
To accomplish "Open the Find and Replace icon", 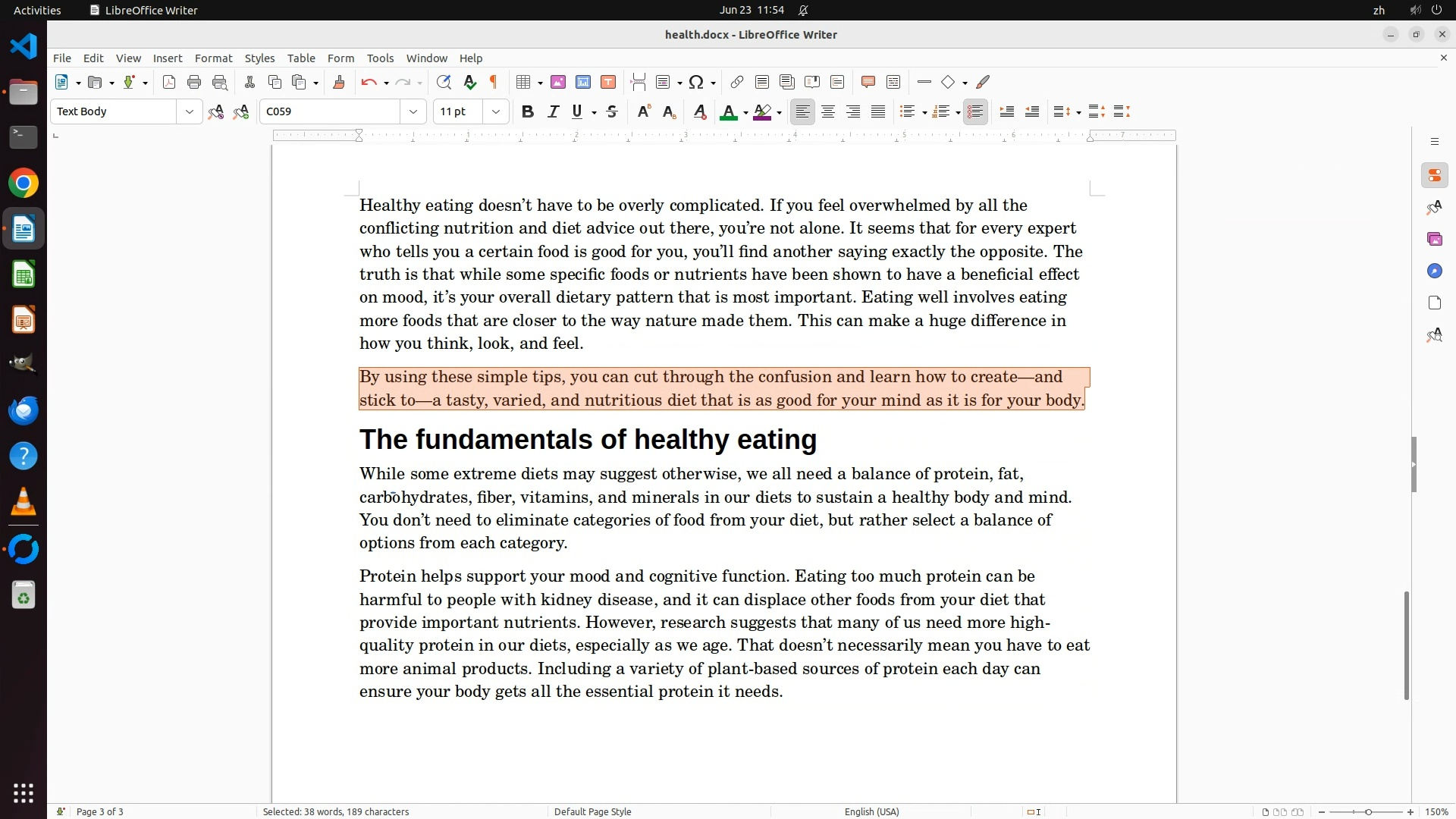I will click(444, 82).
